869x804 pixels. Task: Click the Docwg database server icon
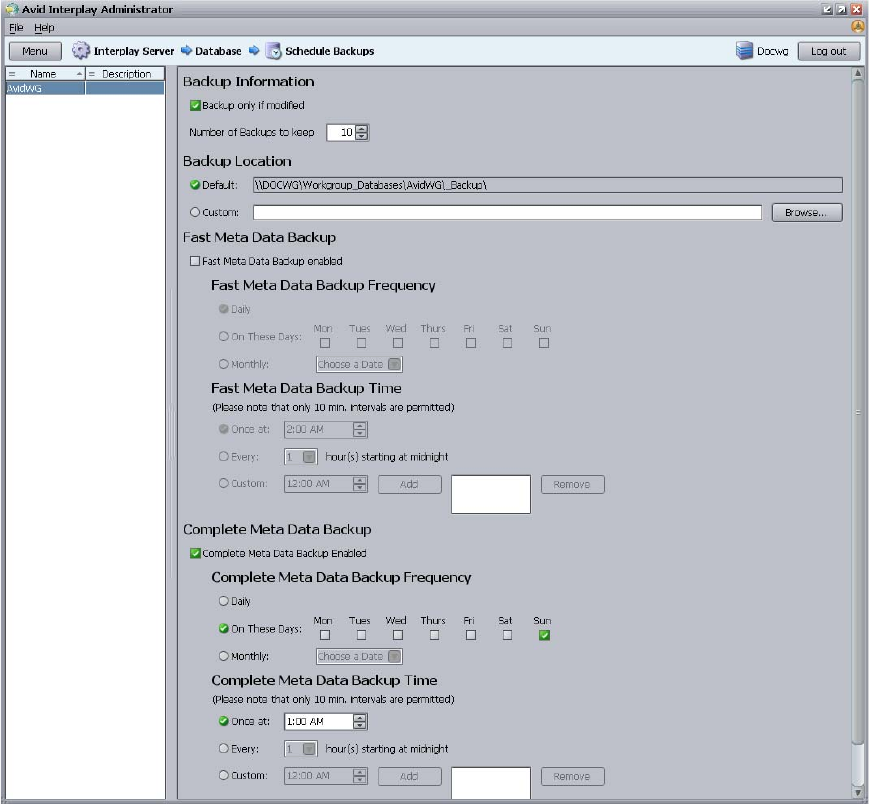[744, 50]
